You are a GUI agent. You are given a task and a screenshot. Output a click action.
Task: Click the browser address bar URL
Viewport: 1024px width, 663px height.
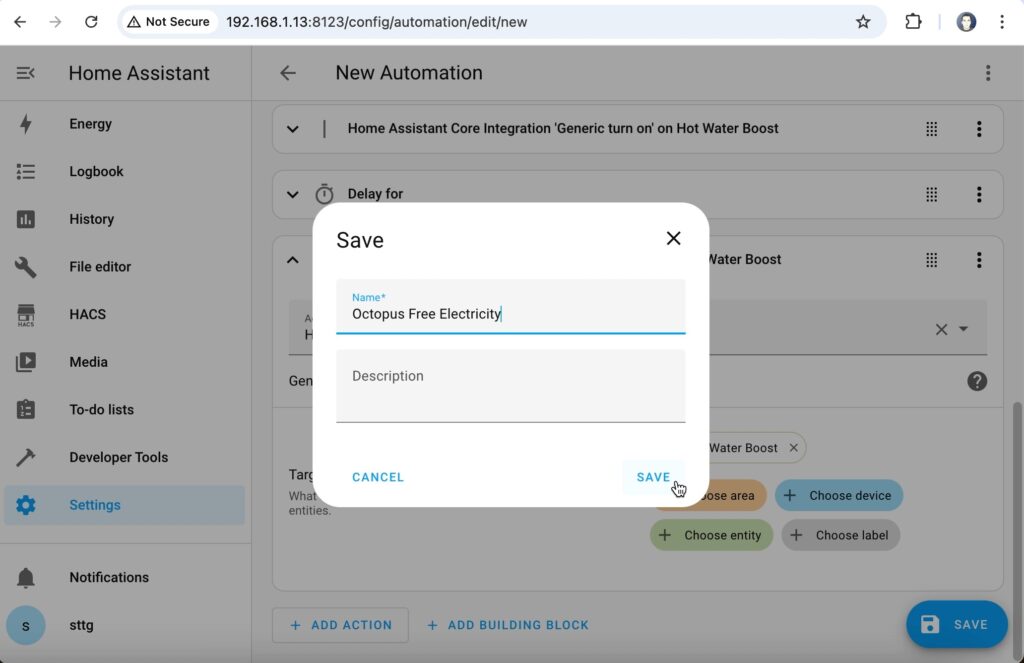pyautogui.click(x=377, y=22)
